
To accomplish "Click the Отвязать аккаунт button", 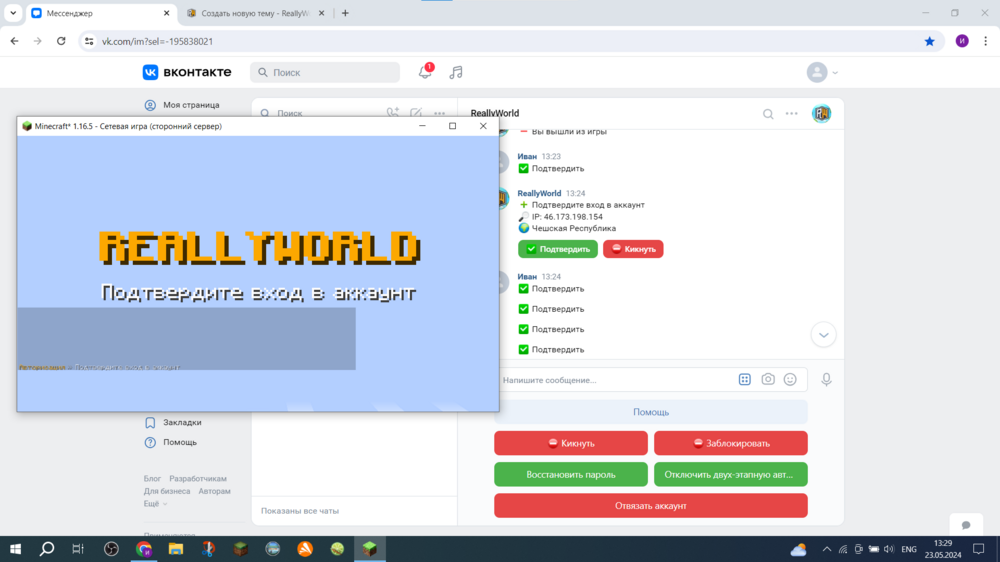I will (651, 506).
